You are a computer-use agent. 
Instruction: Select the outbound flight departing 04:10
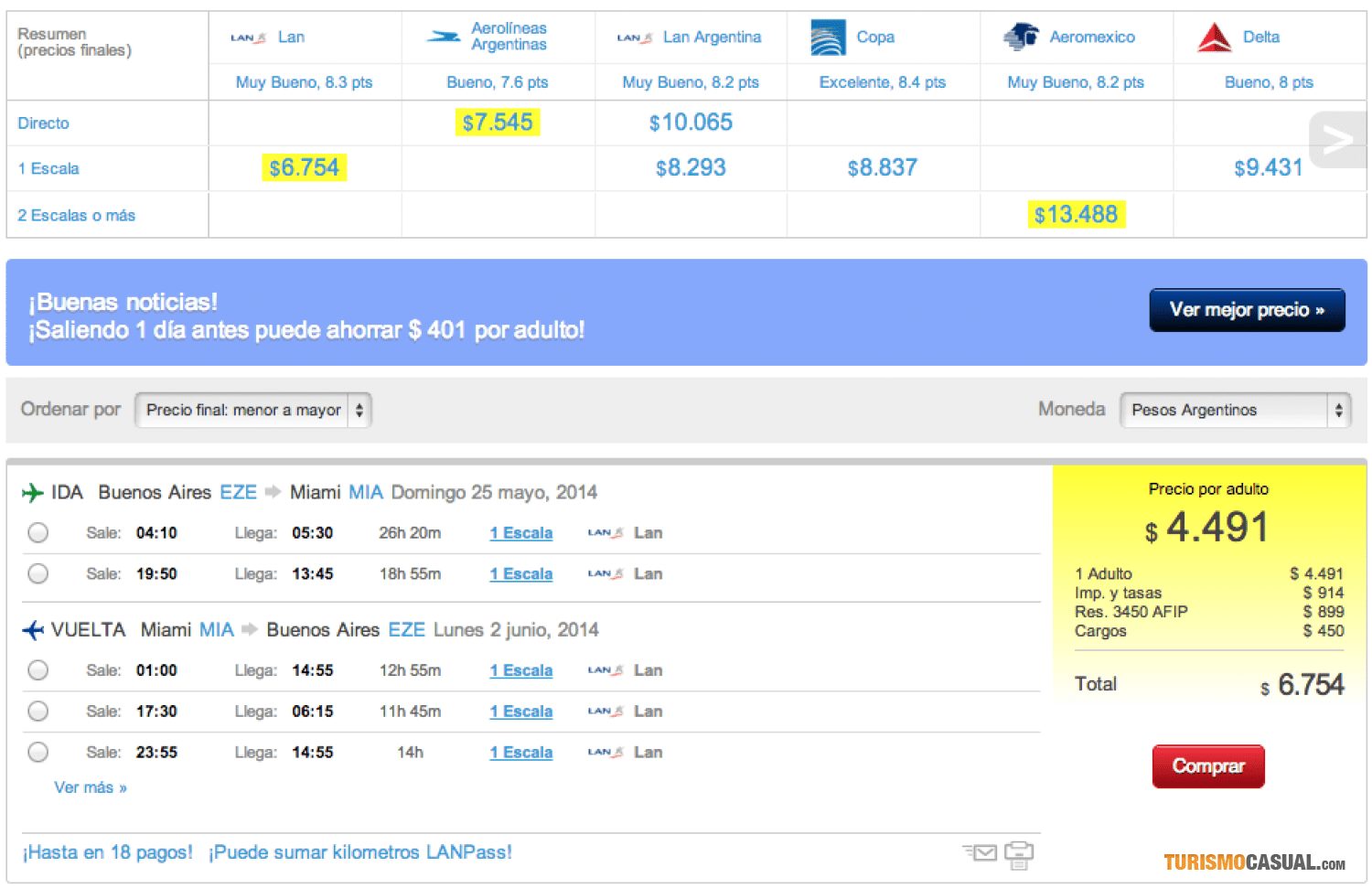[38, 532]
